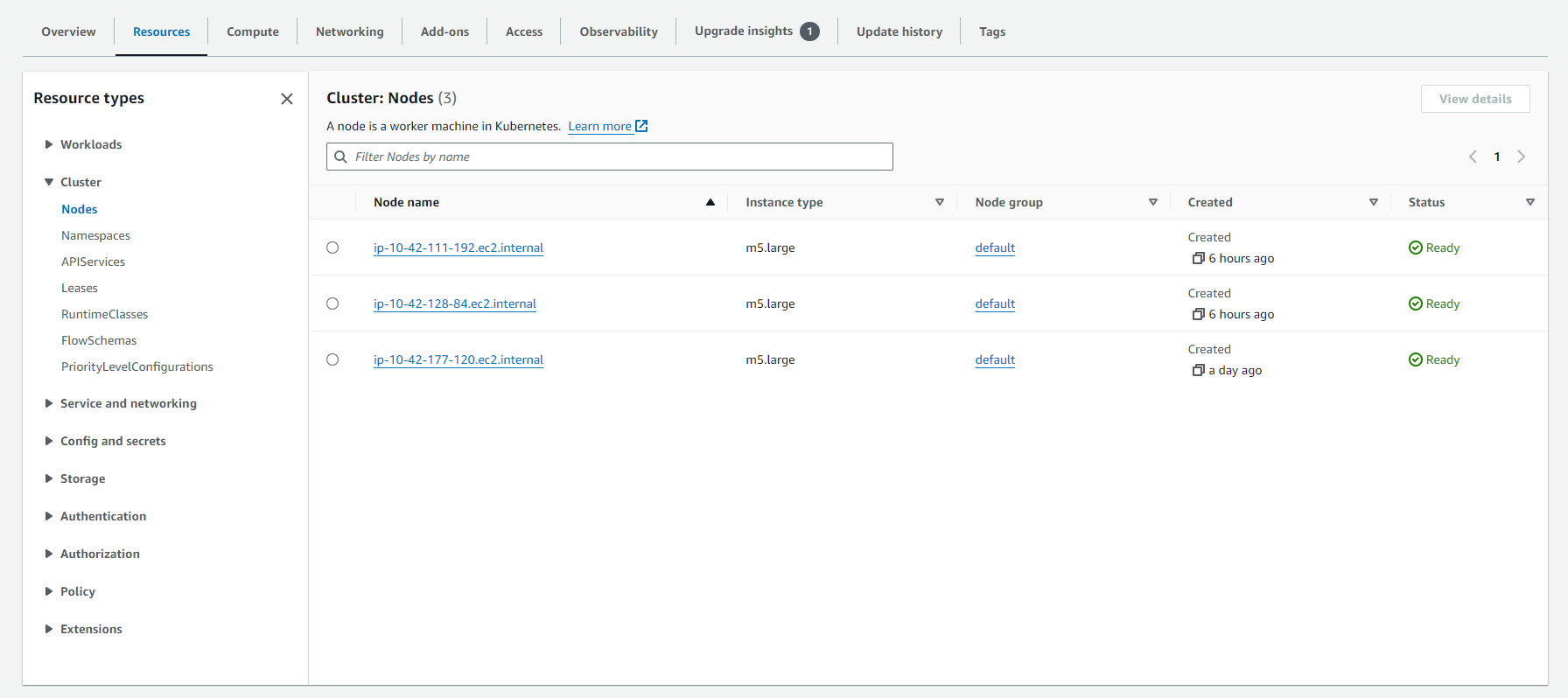Screen dimensions: 1568x698
Task: Click Ready status icon for ip-10-42-177-120
Action: tap(1416, 359)
